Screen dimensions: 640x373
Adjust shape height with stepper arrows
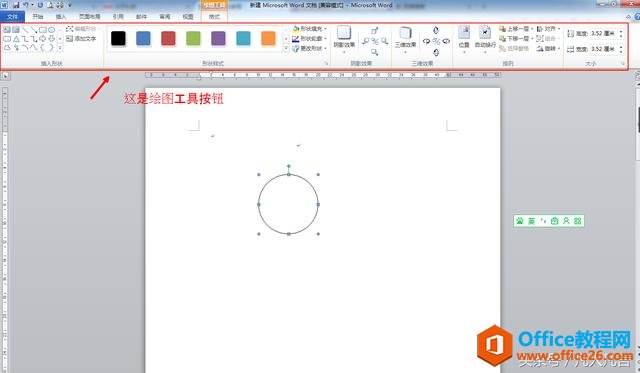pyautogui.click(x=621, y=33)
